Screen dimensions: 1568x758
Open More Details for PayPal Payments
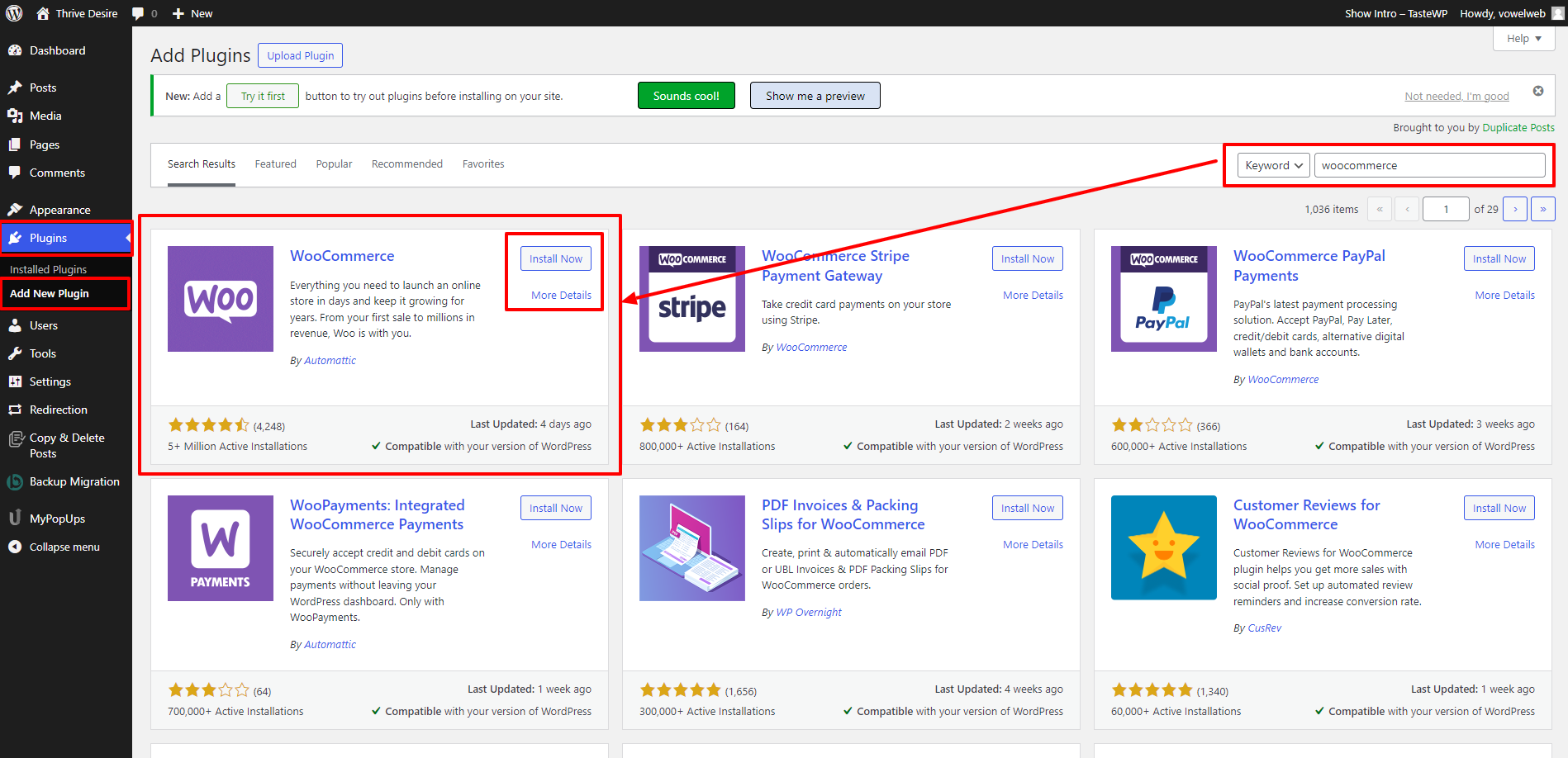pyautogui.click(x=1504, y=295)
